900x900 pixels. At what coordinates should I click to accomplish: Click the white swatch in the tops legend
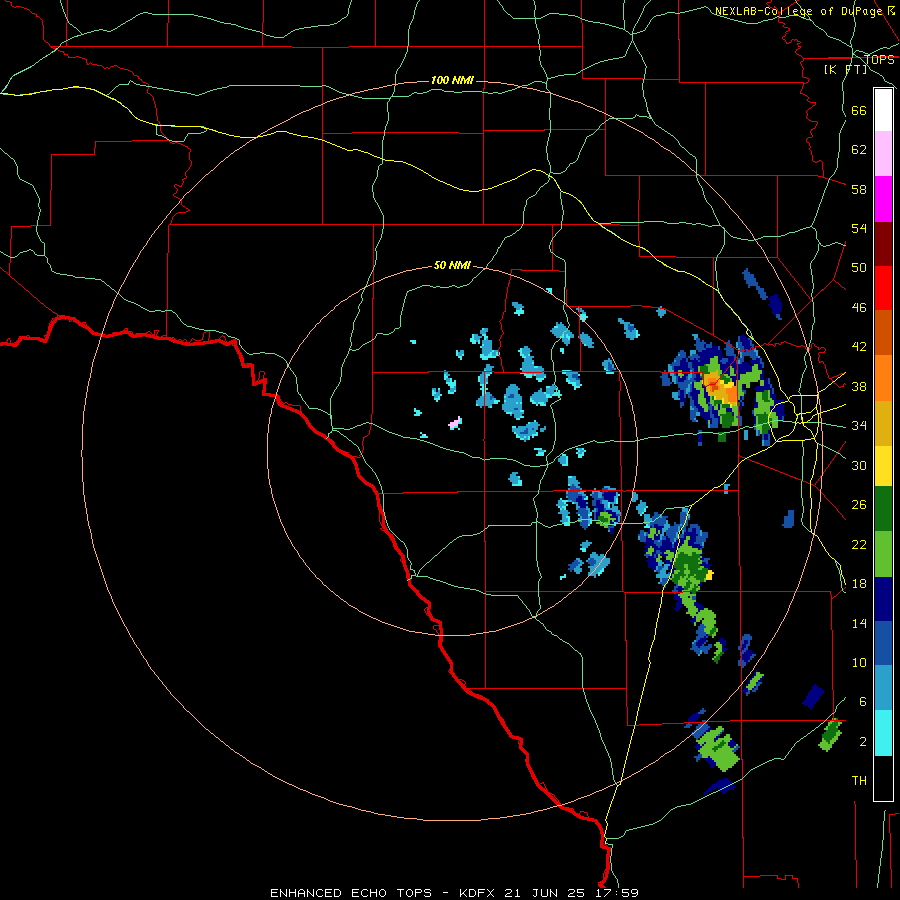coord(883,110)
